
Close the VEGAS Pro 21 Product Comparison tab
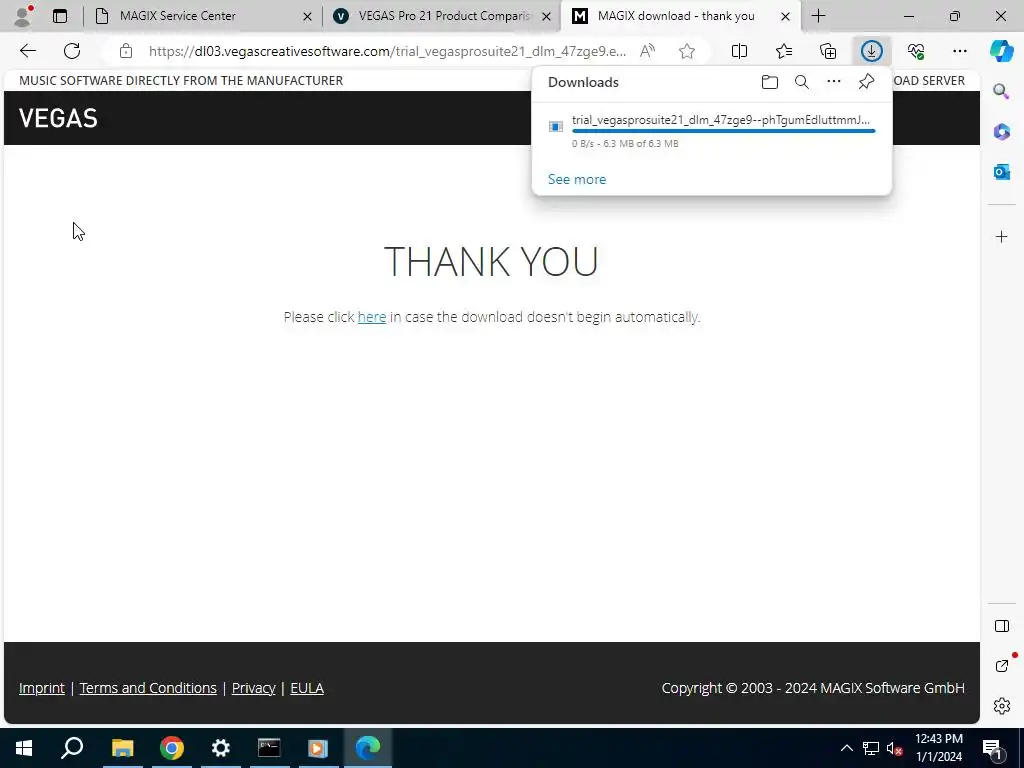click(546, 16)
